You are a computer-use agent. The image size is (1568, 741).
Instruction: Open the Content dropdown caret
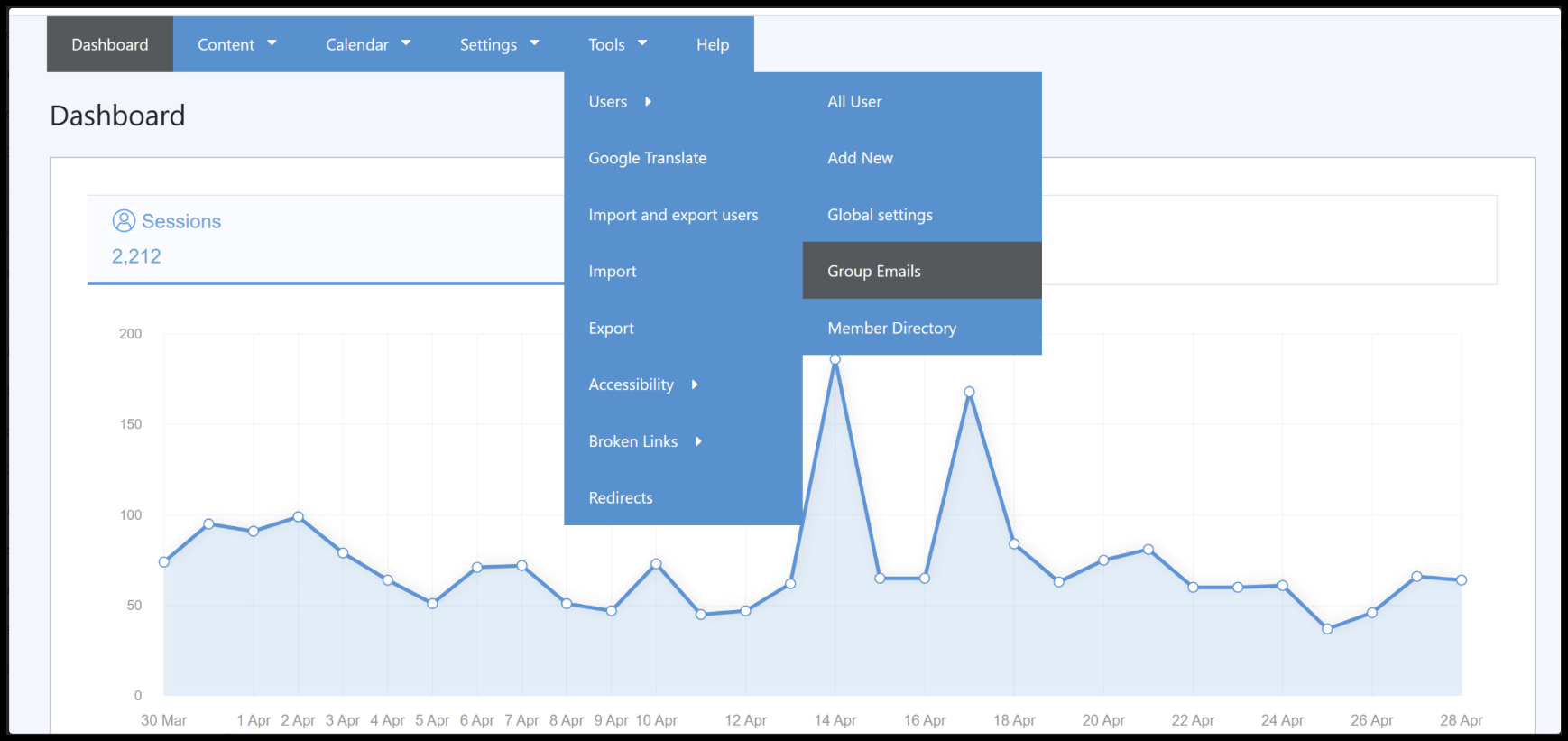272,43
